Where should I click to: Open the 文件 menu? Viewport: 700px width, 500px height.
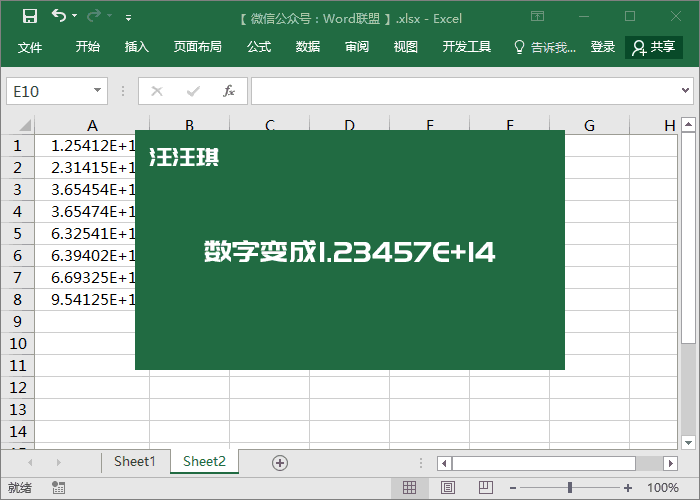[30, 47]
